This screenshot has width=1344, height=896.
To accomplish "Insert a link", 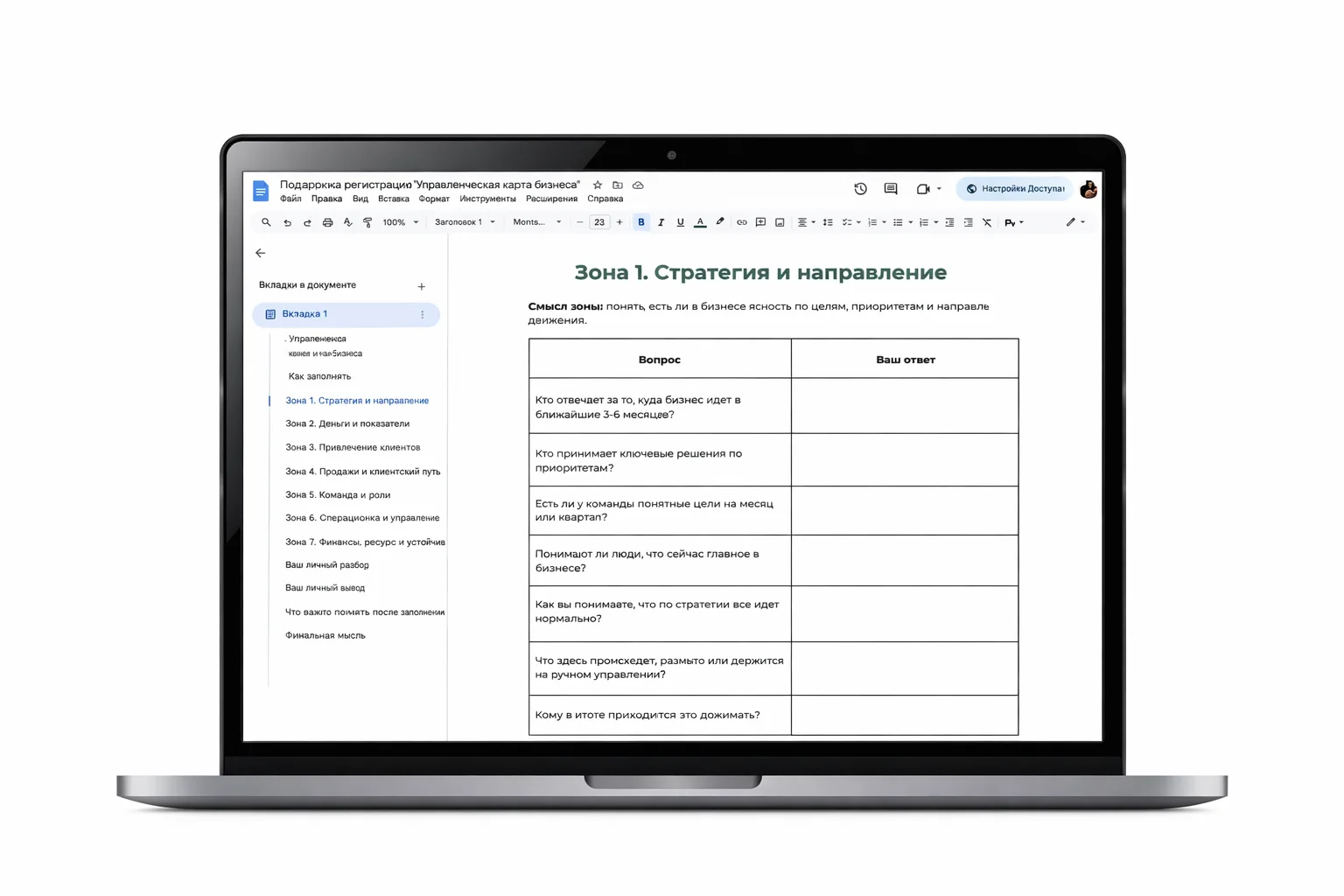I will pos(741,222).
